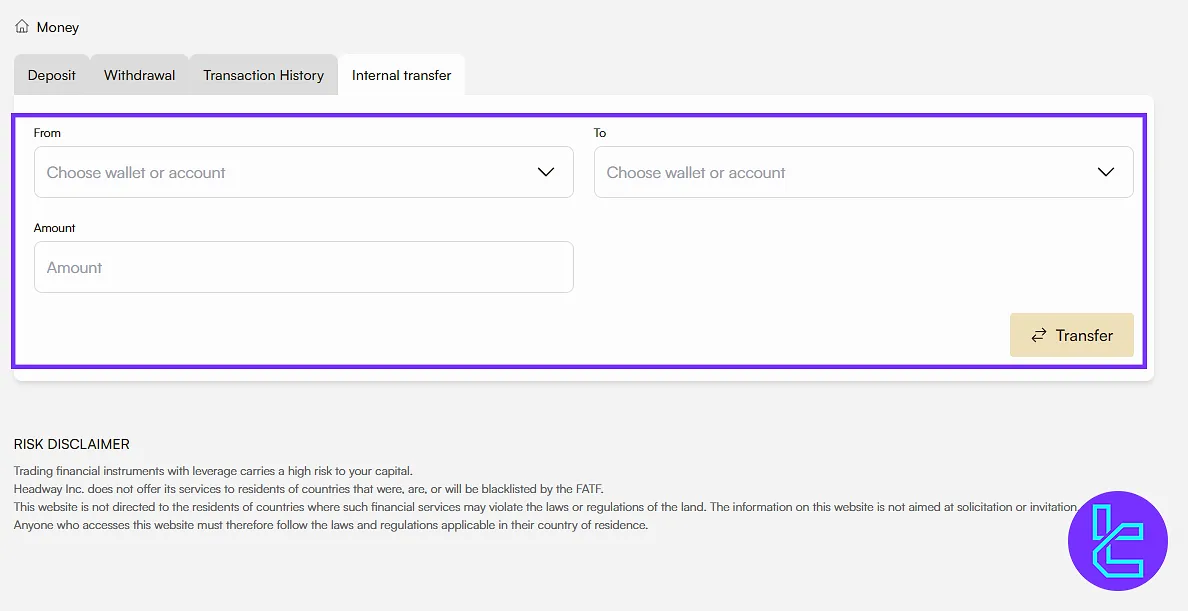Click the leverage high risk warning line
Image resolution: width=1188 pixels, height=611 pixels.
click(x=213, y=471)
